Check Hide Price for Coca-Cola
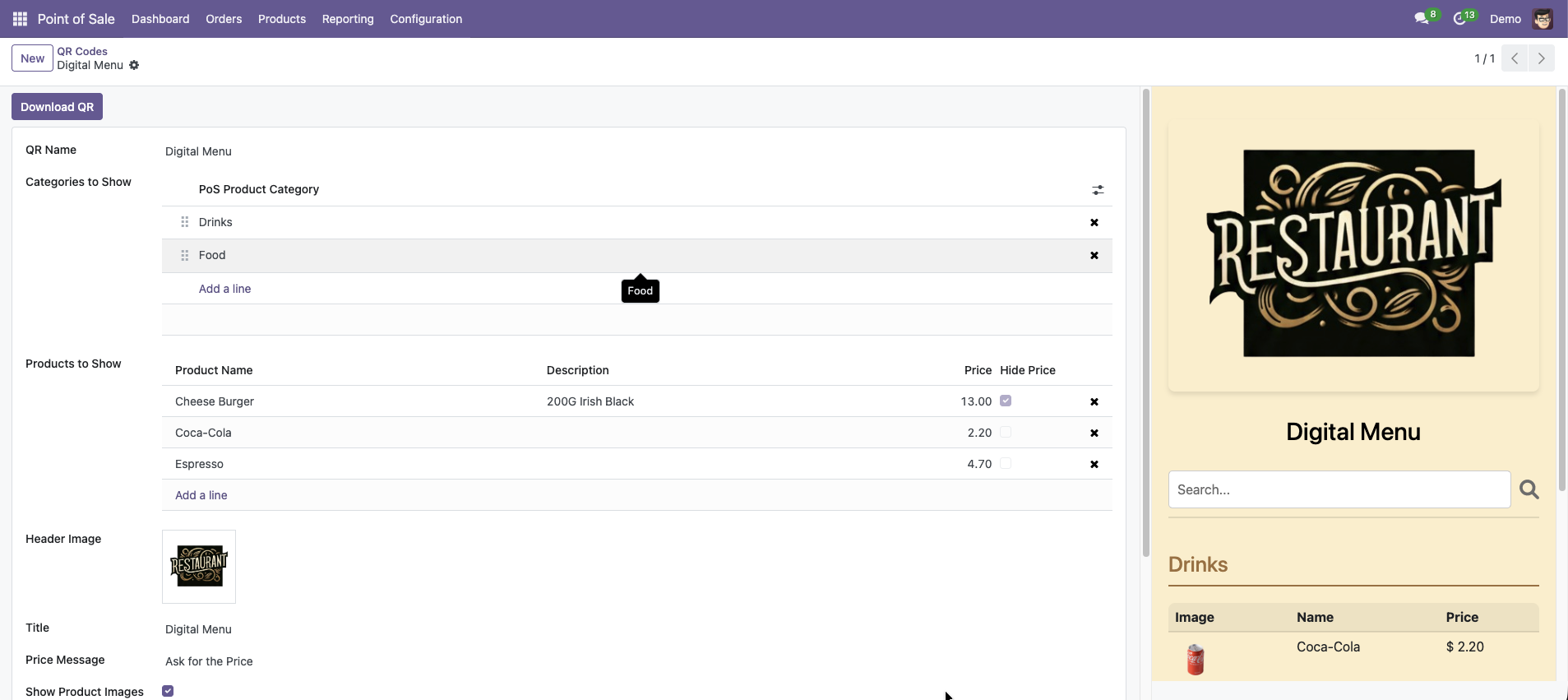 (1006, 432)
